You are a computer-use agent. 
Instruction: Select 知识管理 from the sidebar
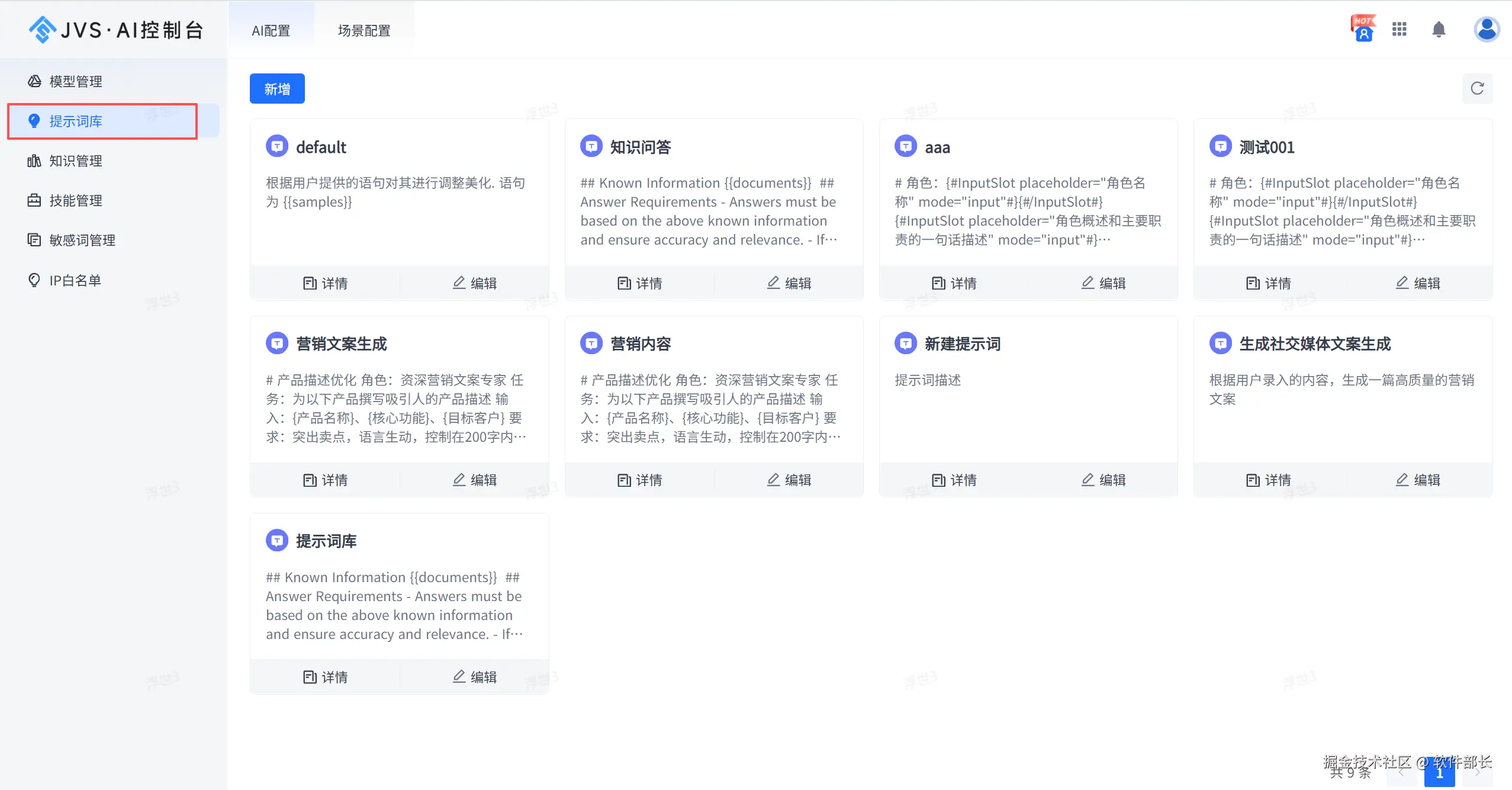[76, 160]
